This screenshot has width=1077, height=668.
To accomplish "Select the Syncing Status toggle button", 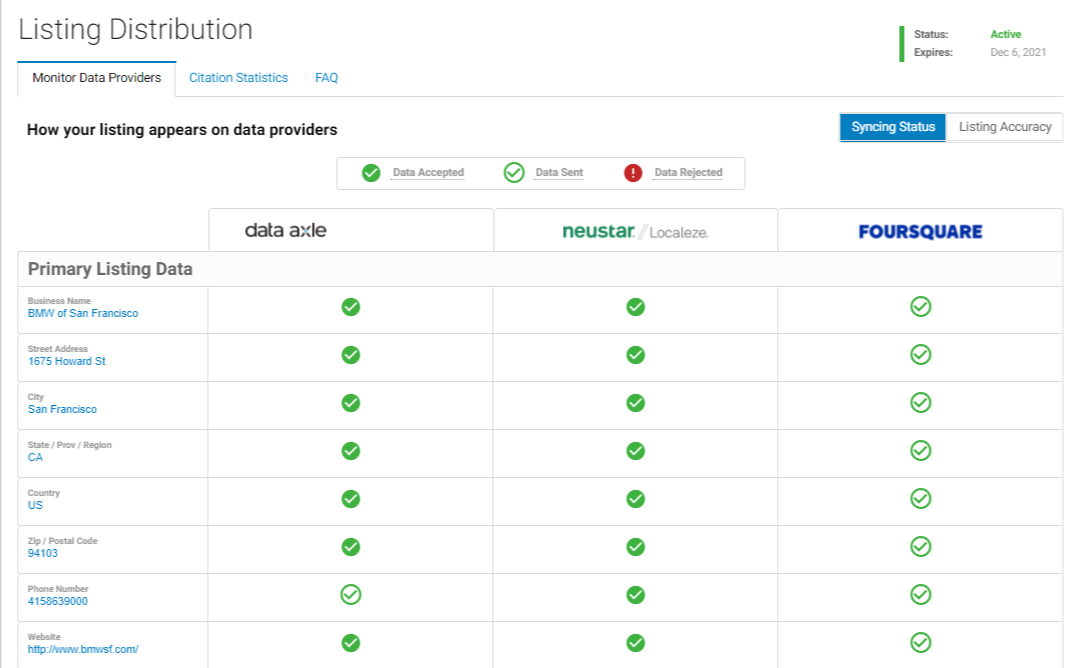I will coord(892,127).
